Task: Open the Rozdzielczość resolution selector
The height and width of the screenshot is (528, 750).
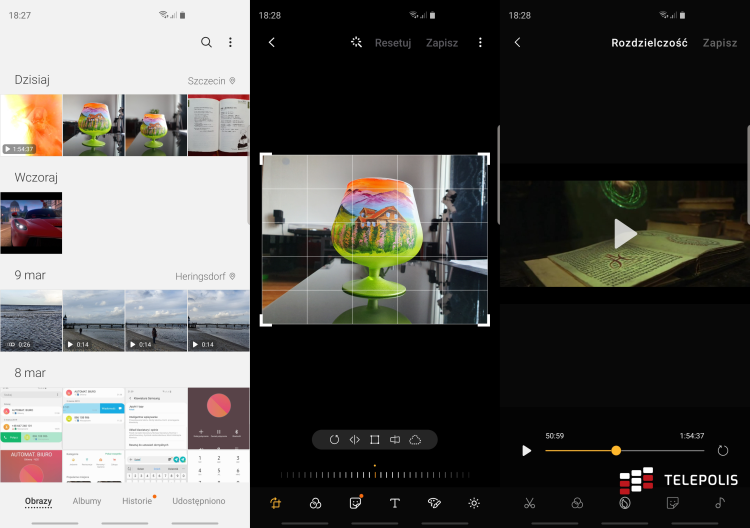Action: click(x=647, y=43)
